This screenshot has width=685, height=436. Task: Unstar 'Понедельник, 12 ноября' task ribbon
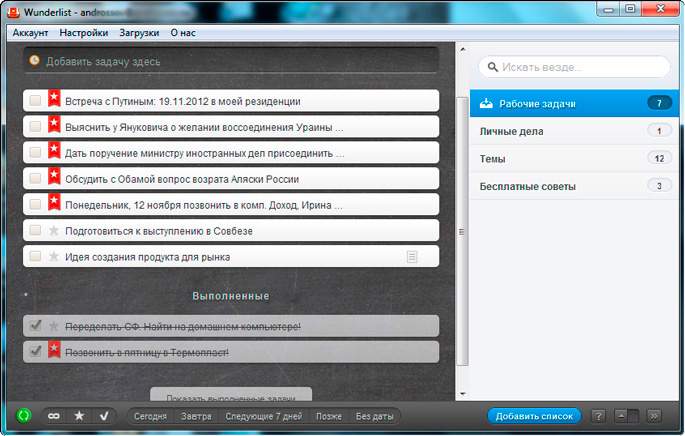[54, 202]
